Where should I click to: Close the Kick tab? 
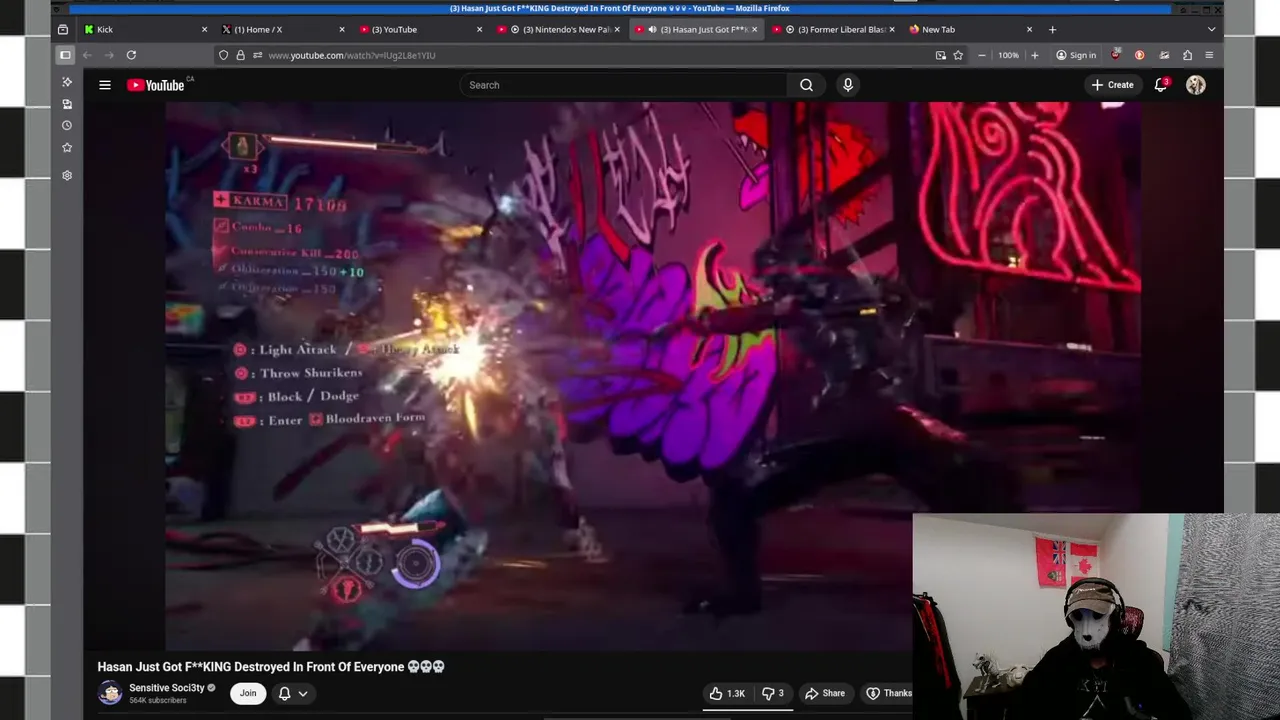coord(204,30)
